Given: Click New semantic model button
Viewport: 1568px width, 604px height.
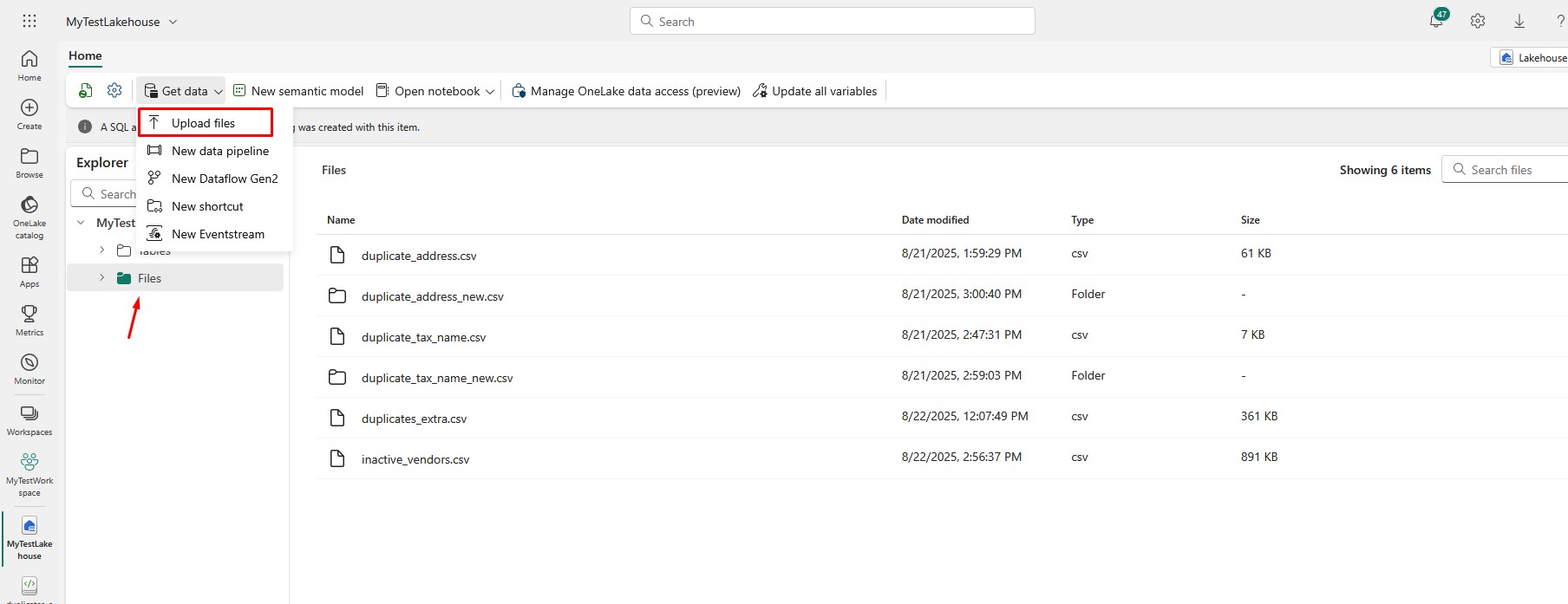Looking at the screenshot, I should coord(298,91).
